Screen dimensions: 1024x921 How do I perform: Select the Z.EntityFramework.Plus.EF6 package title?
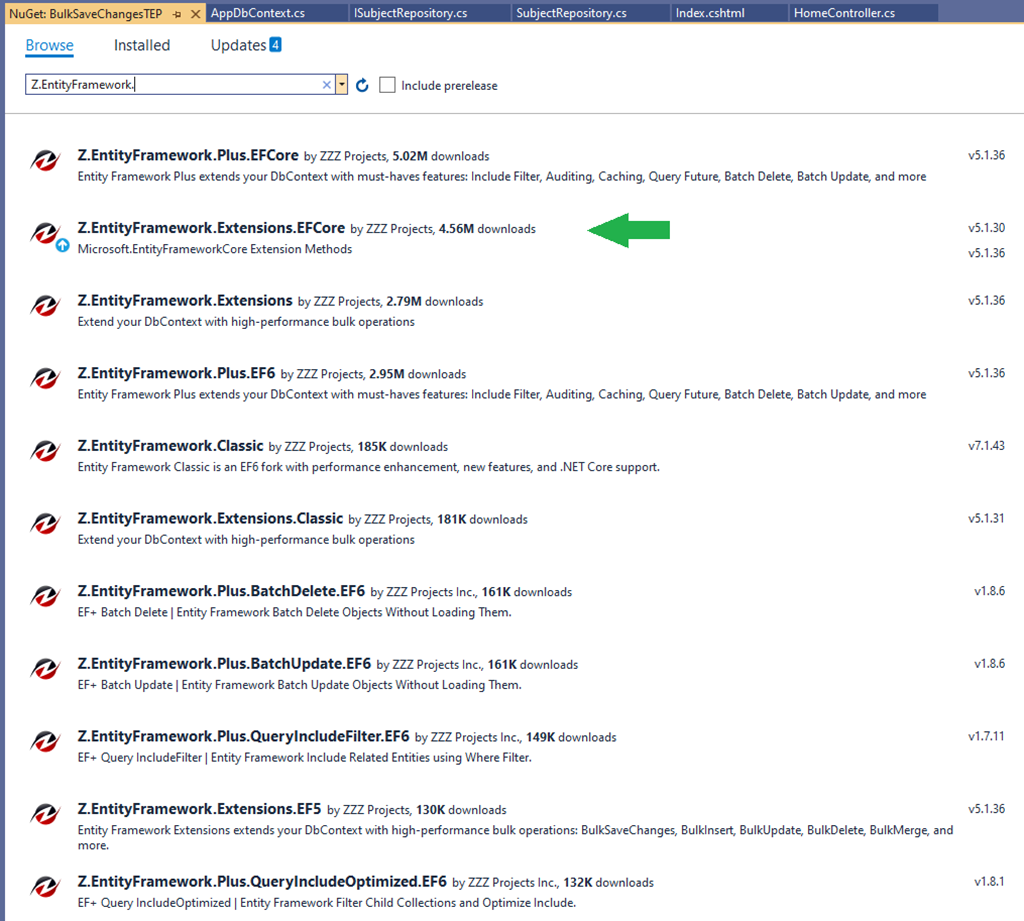(176, 373)
